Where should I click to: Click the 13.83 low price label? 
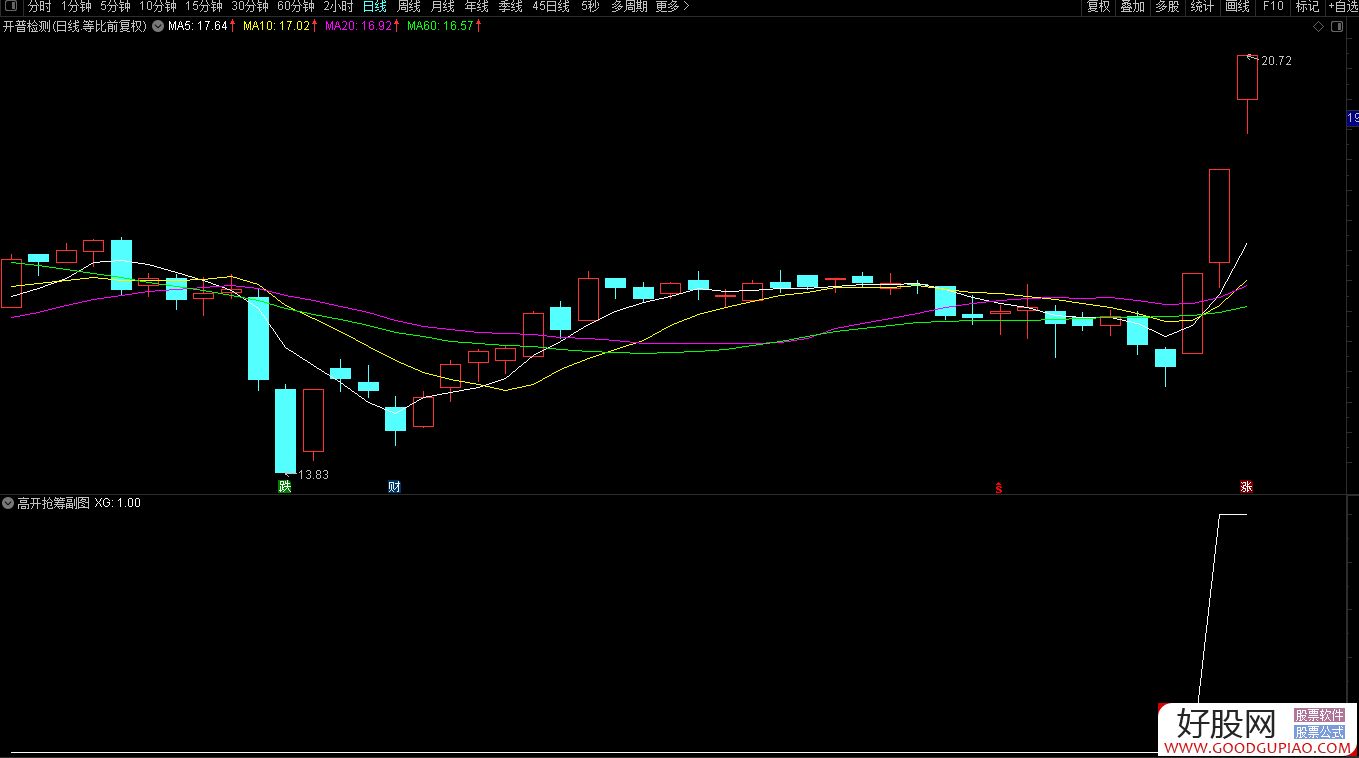pos(314,475)
